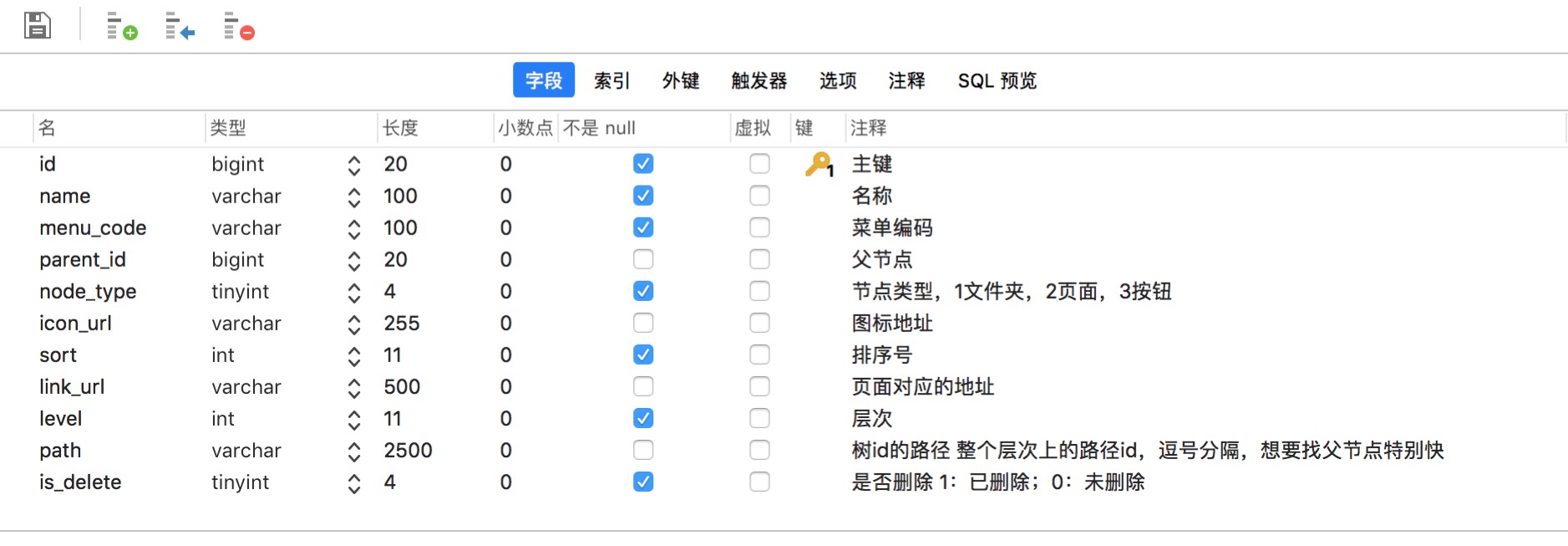Click the primary key icon on id row

pyautogui.click(x=819, y=164)
